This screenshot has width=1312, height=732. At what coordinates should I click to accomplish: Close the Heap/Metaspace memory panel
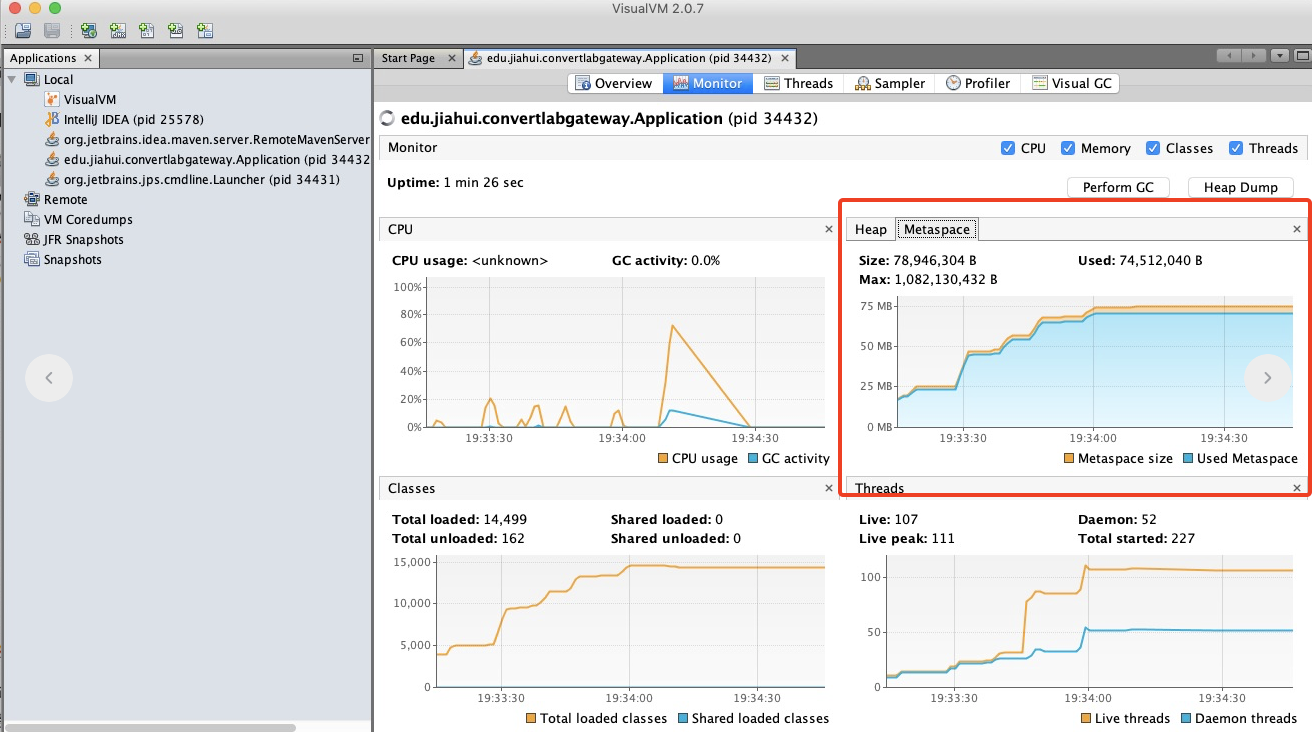[1297, 229]
